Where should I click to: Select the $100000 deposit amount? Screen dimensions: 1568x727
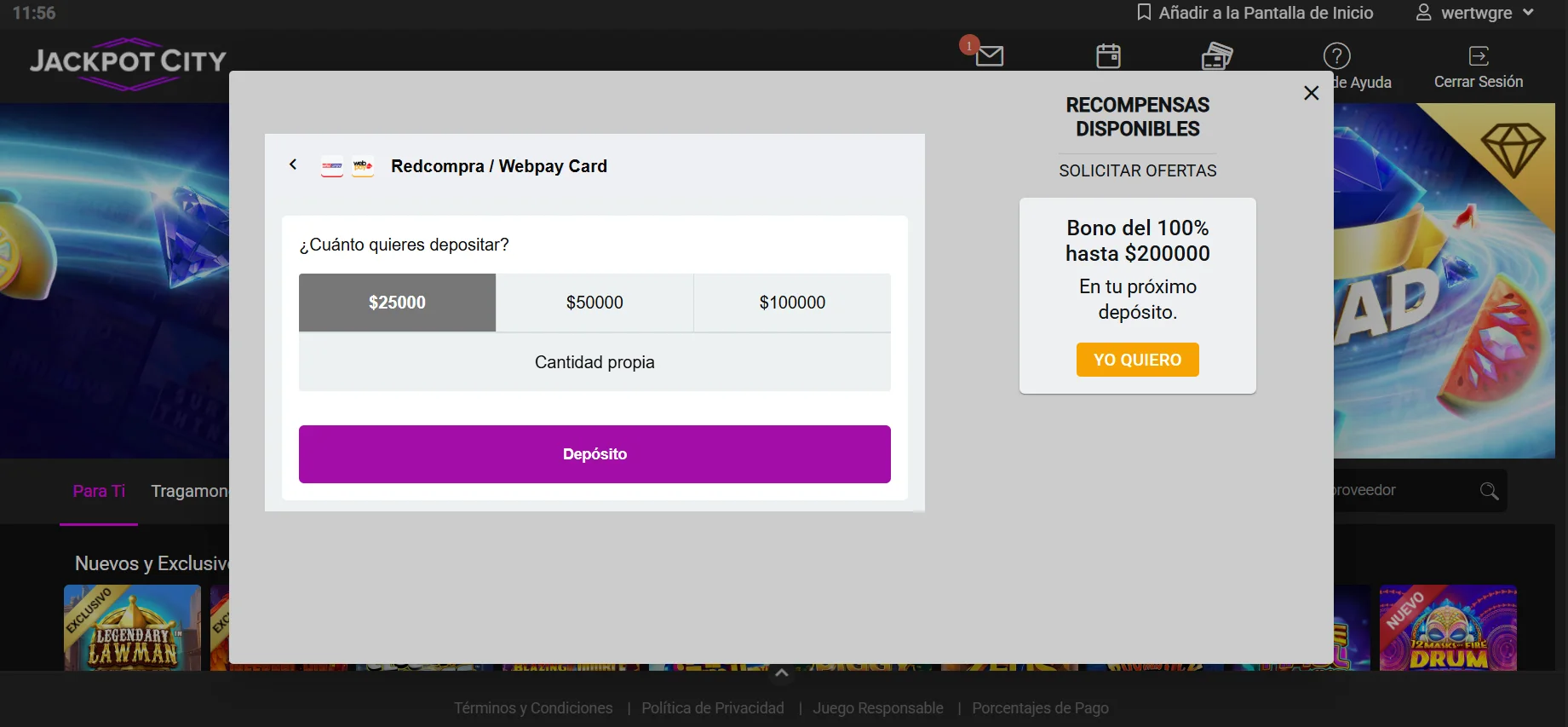(x=792, y=303)
